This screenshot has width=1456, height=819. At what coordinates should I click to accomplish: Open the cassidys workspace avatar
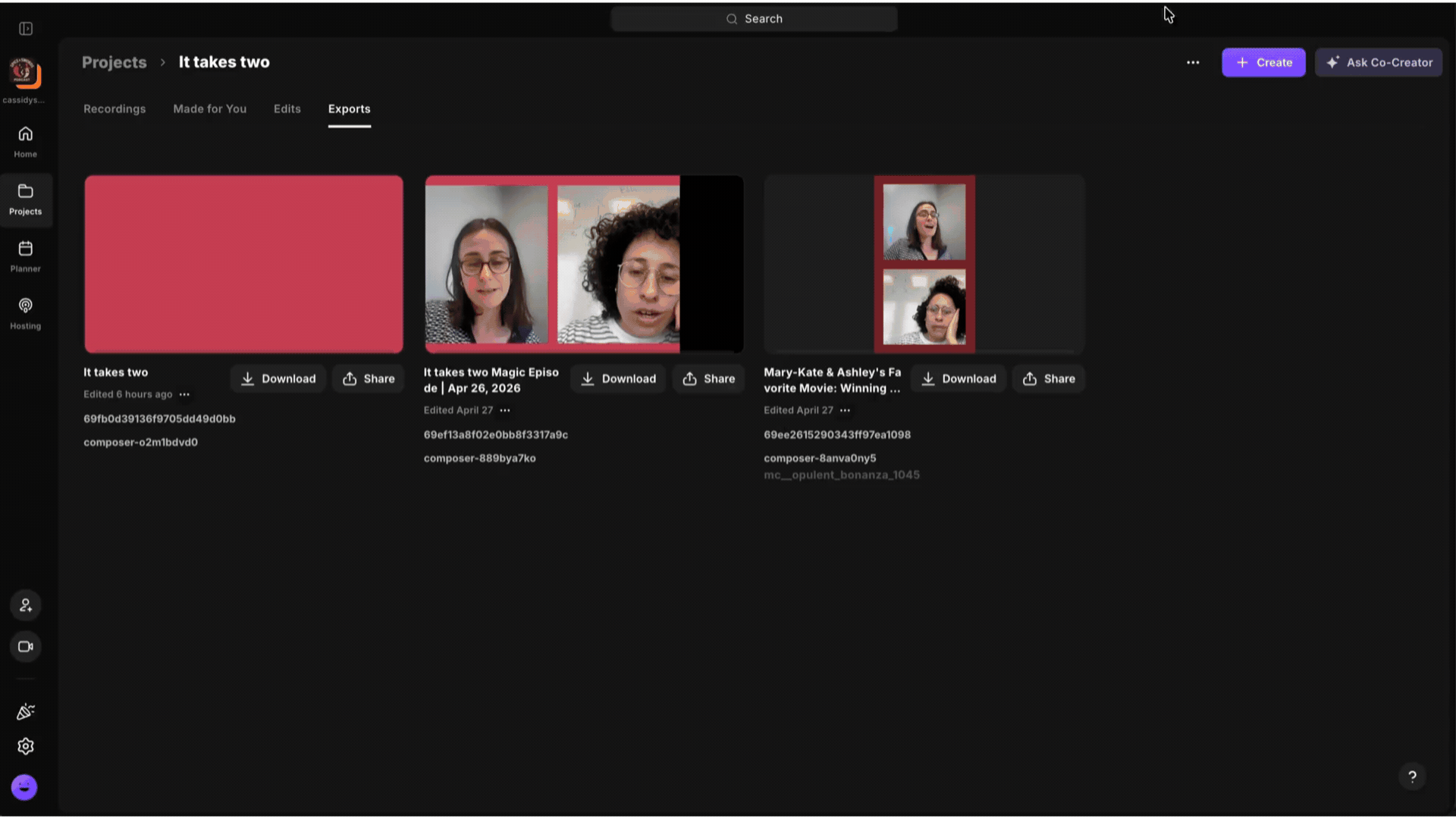point(25,73)
